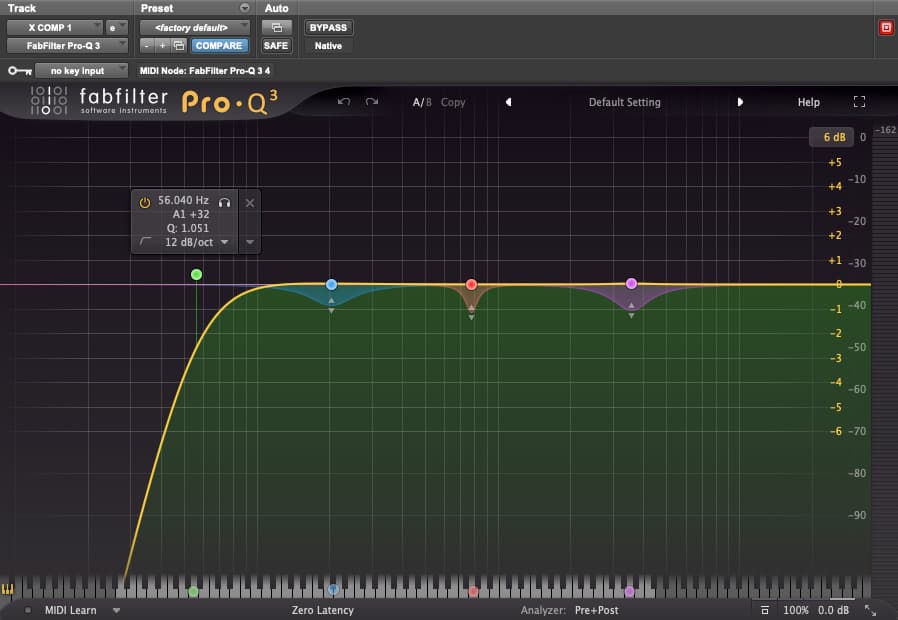
Task: Solo band with headphones icon
Action: 224,202
